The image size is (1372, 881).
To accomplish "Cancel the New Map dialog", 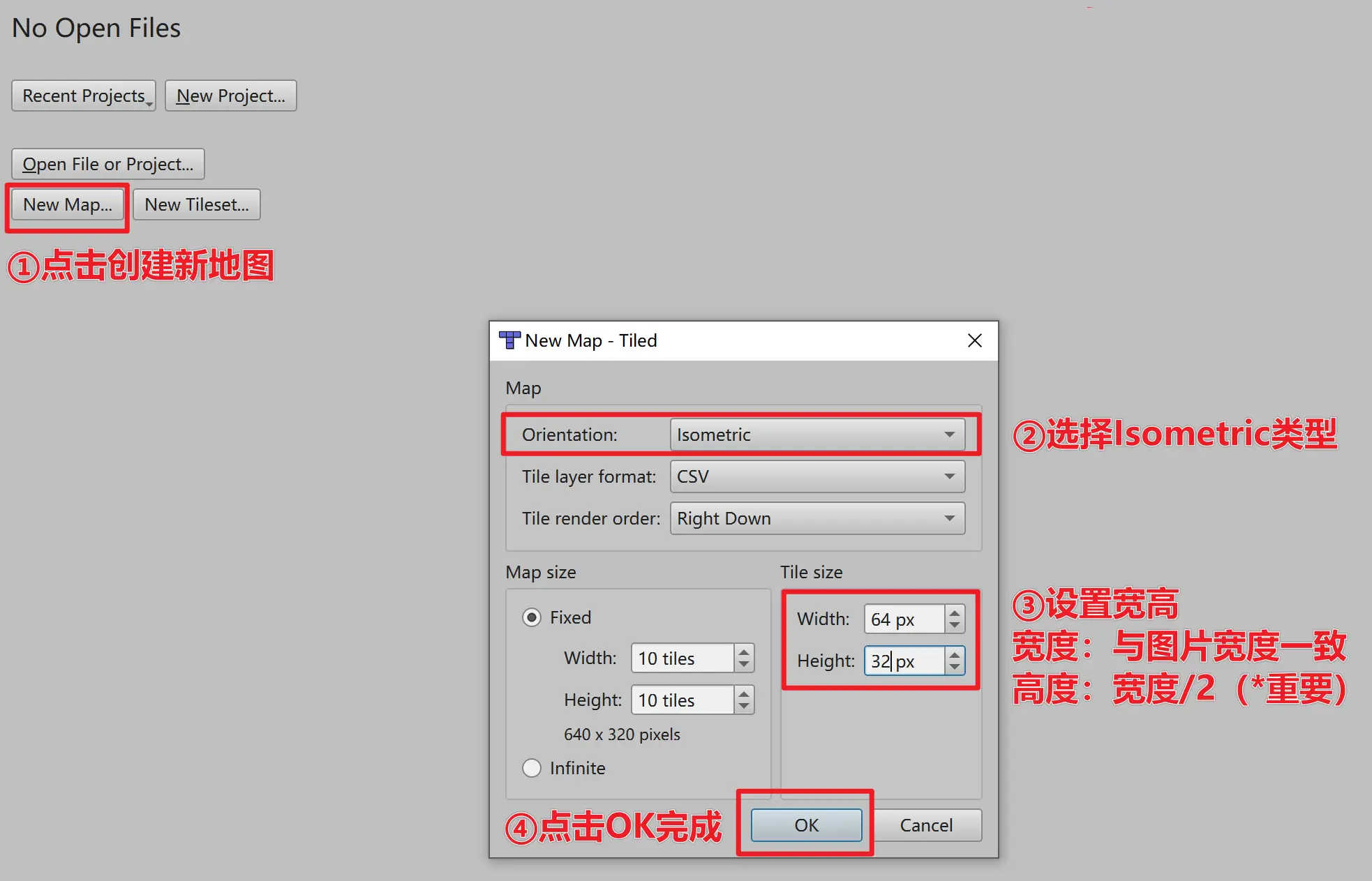I will pyautogui.click(x=925, y=825).
